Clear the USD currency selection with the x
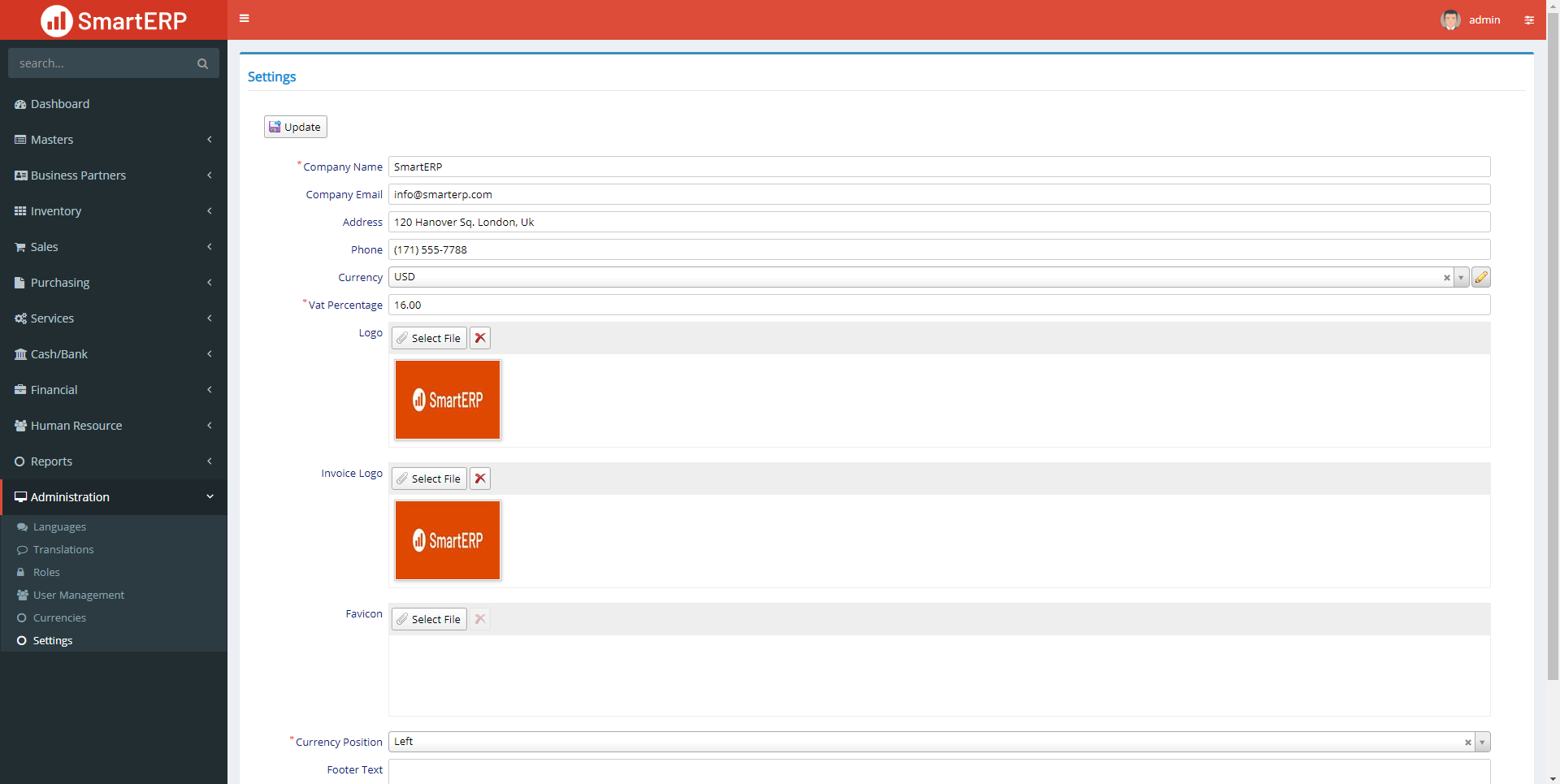This screenshot has width=1560, height=784. [1446, 277]
